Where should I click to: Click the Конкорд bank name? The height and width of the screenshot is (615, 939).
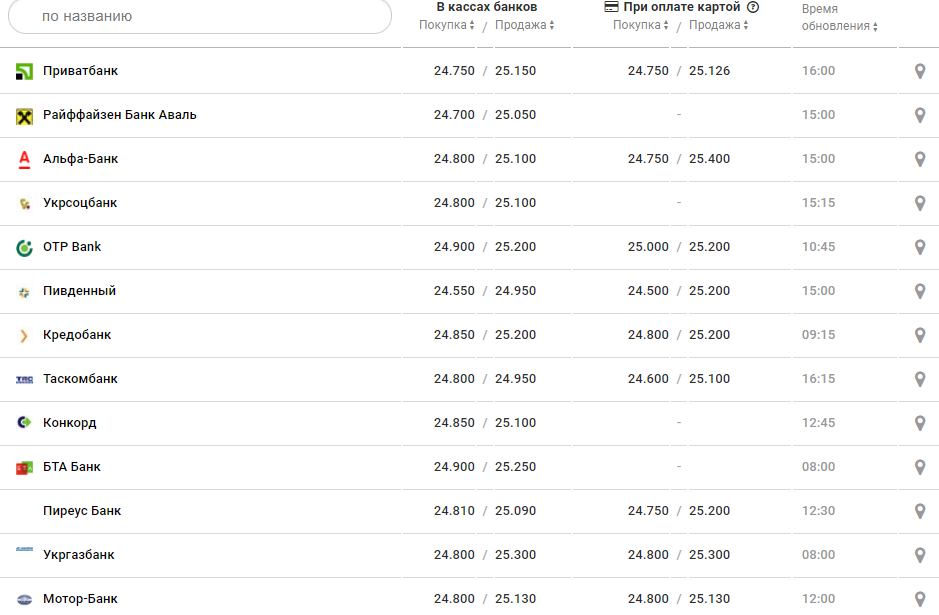69,423
